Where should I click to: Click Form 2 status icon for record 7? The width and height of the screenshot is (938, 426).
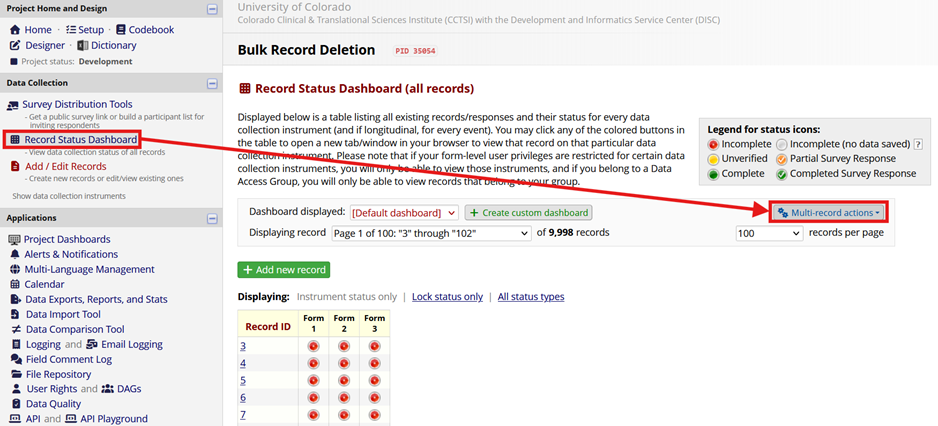344,415
